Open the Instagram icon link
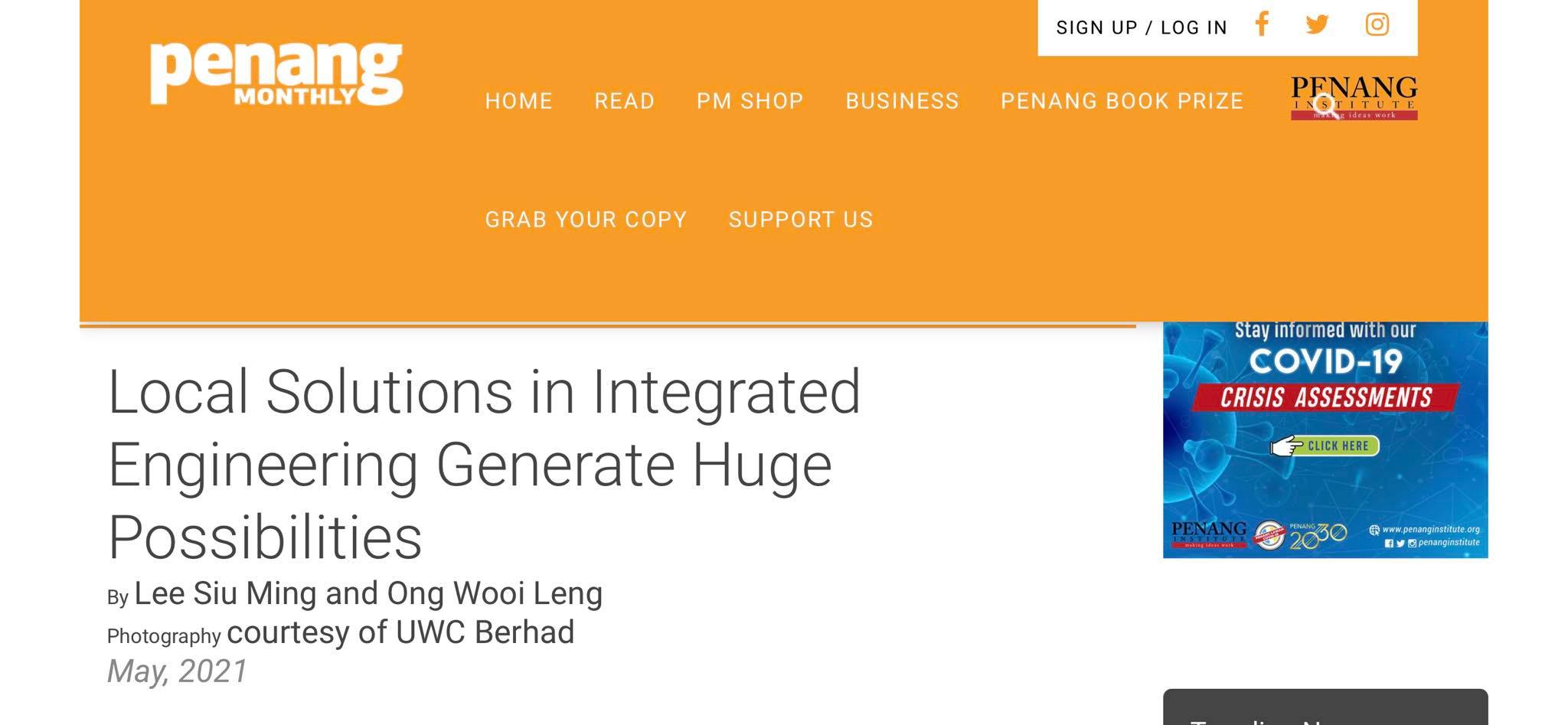This screenshot has height=725, width=1568. [1377, 24]
